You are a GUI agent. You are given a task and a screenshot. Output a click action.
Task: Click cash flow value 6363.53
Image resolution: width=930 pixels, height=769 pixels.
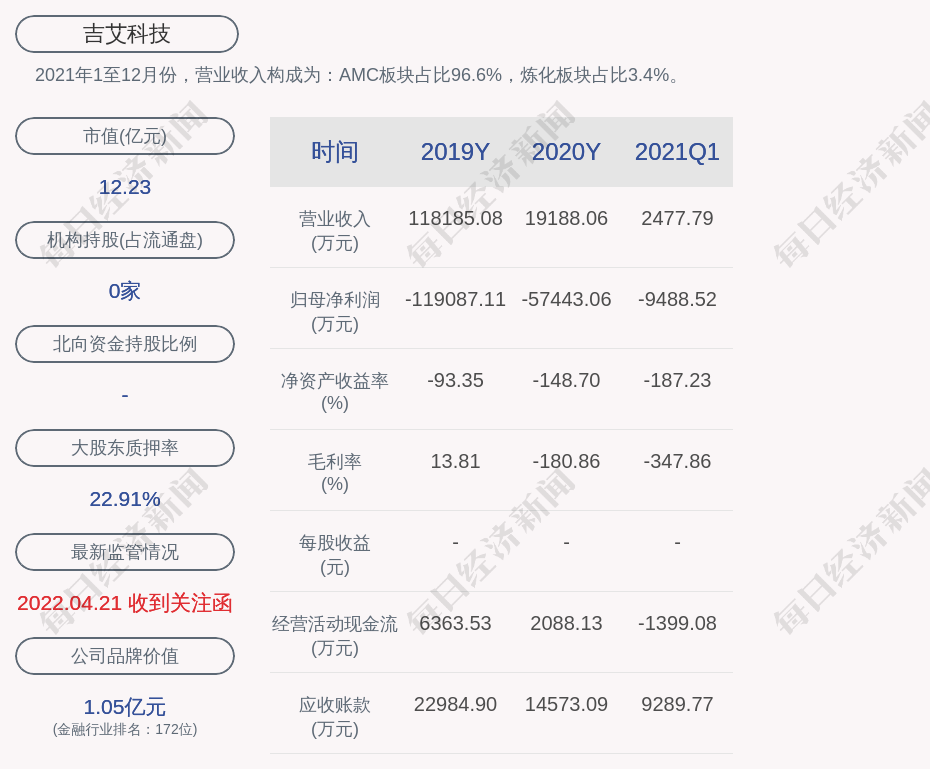click(455, 623)
